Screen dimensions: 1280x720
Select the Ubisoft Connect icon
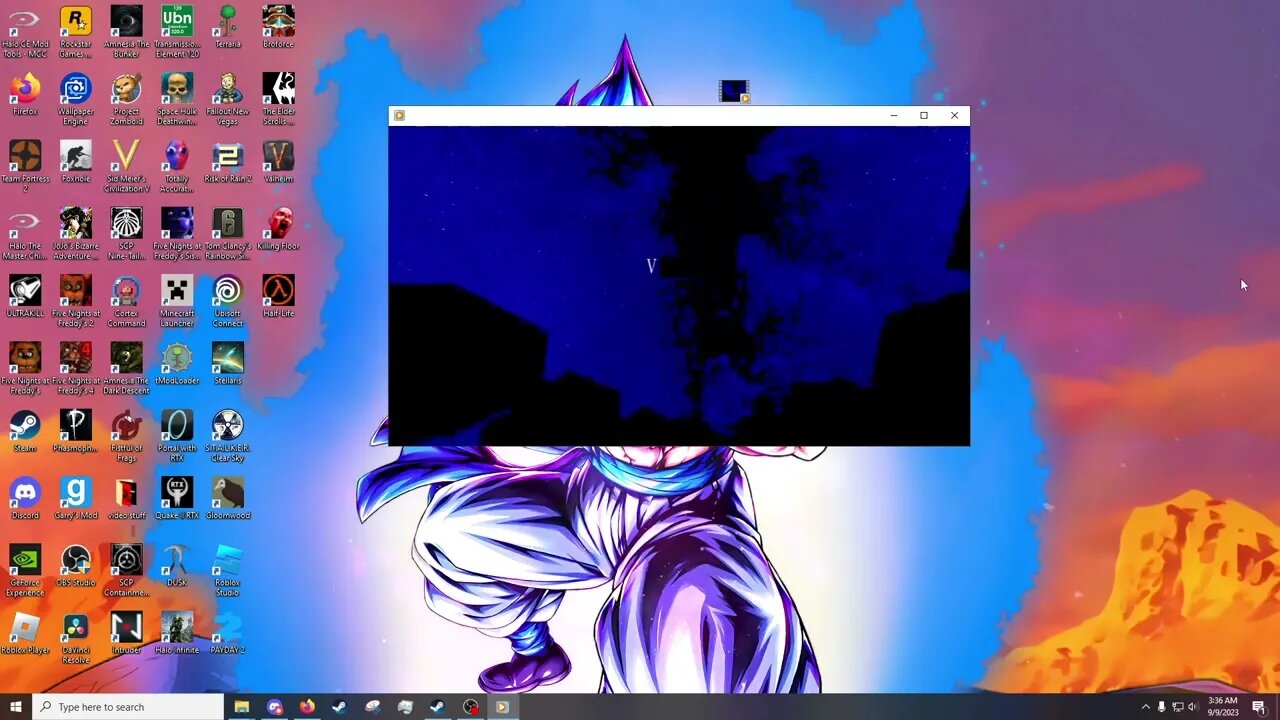point(227,301)
